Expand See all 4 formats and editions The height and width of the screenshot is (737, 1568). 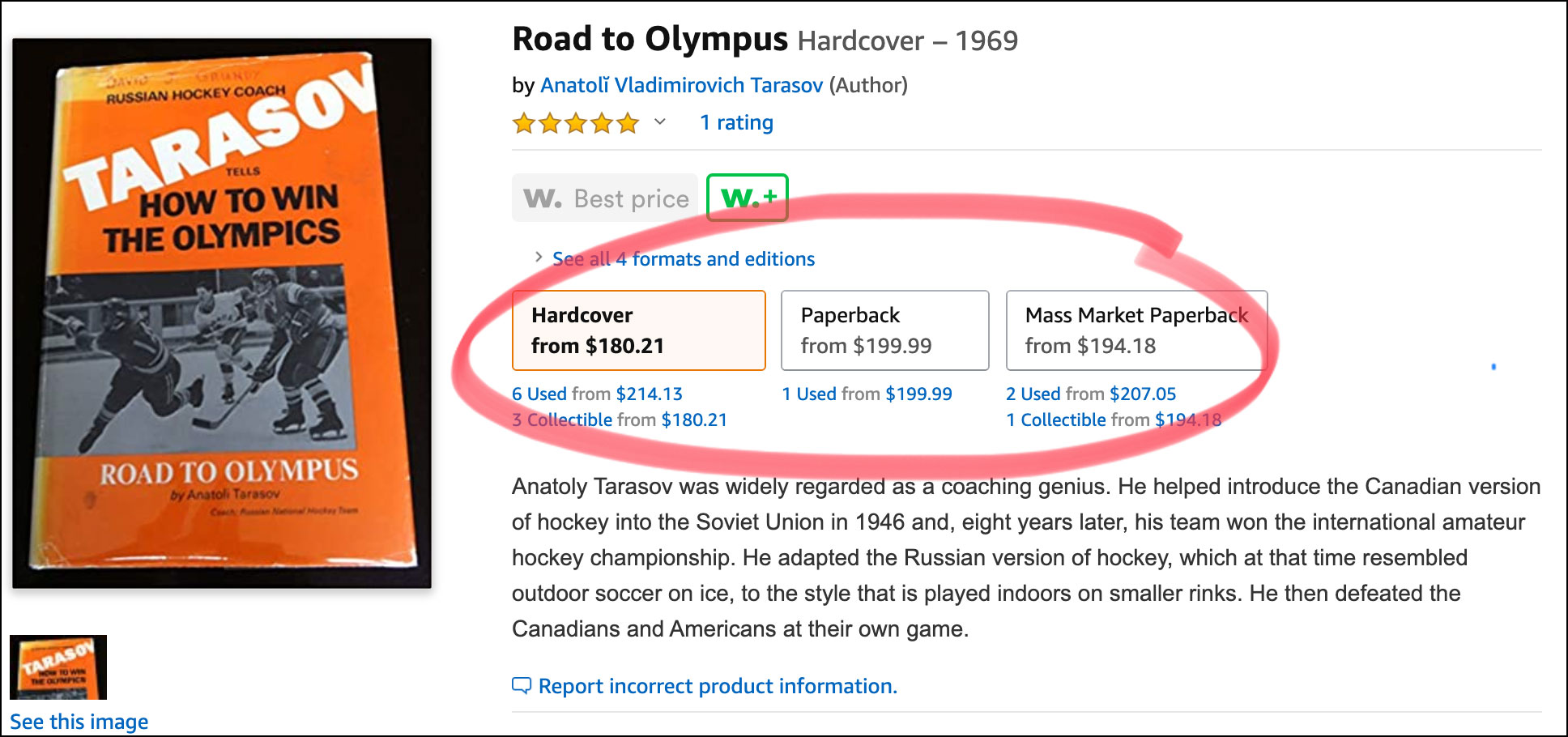(x=683, y=259)
